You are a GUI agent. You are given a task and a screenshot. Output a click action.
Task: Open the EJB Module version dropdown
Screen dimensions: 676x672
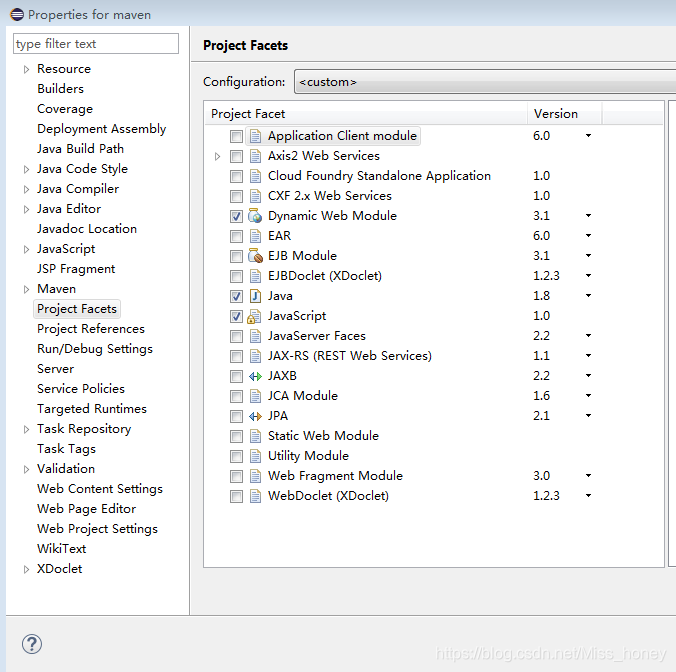coord(588,256)
